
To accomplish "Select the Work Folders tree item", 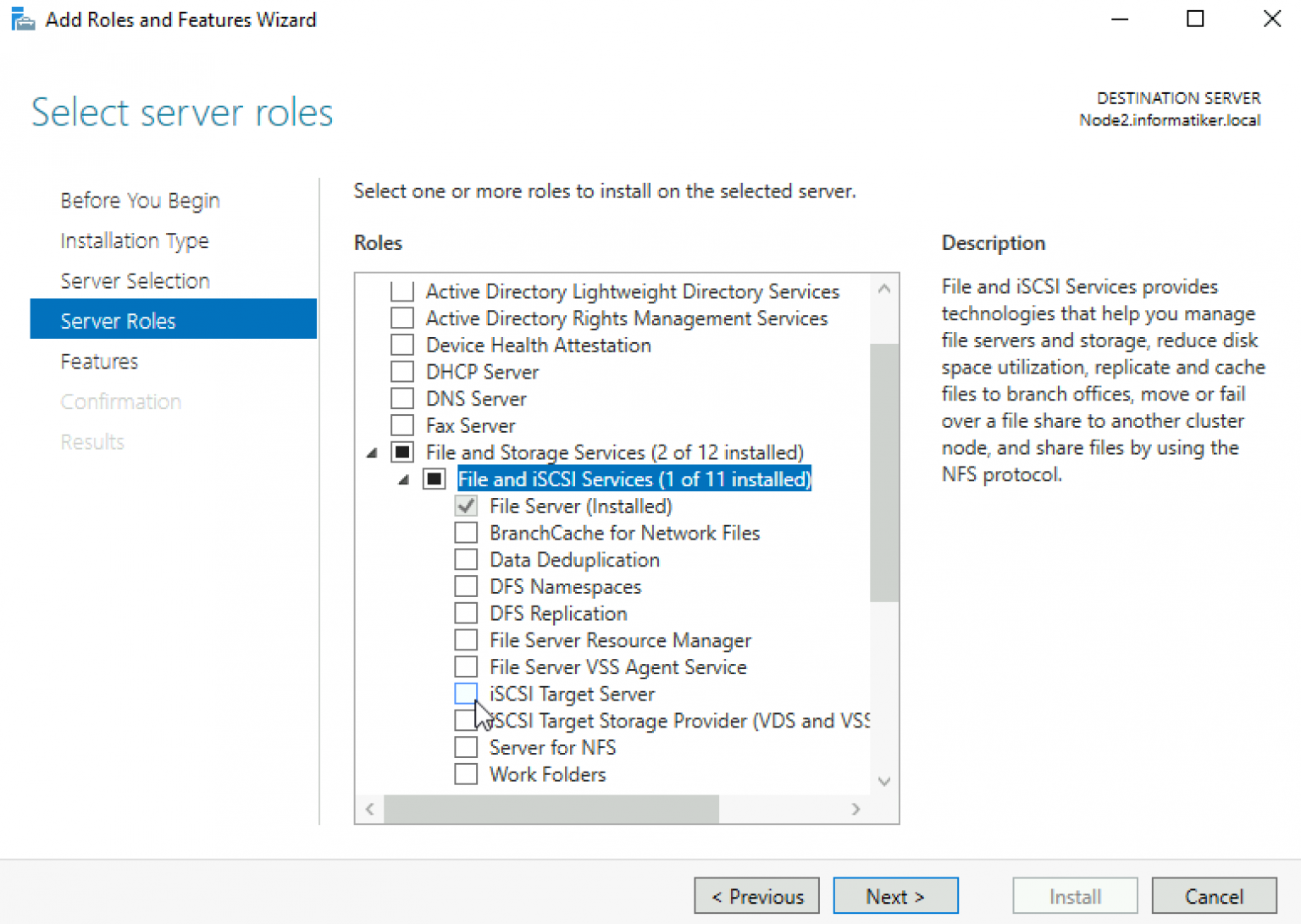I will click(x=547, y=774).
